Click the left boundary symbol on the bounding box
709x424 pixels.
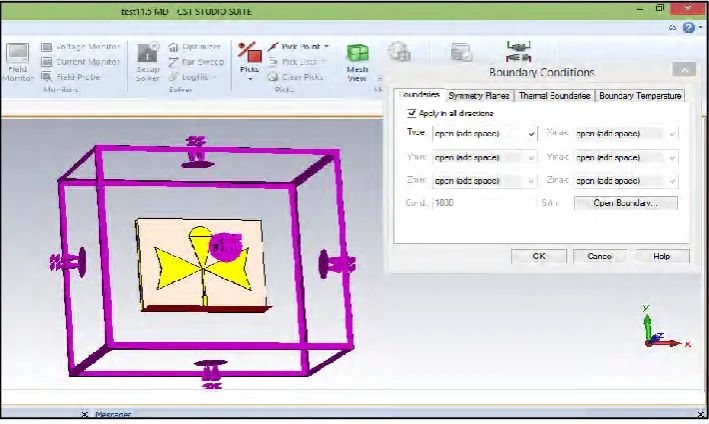[68, 262]
